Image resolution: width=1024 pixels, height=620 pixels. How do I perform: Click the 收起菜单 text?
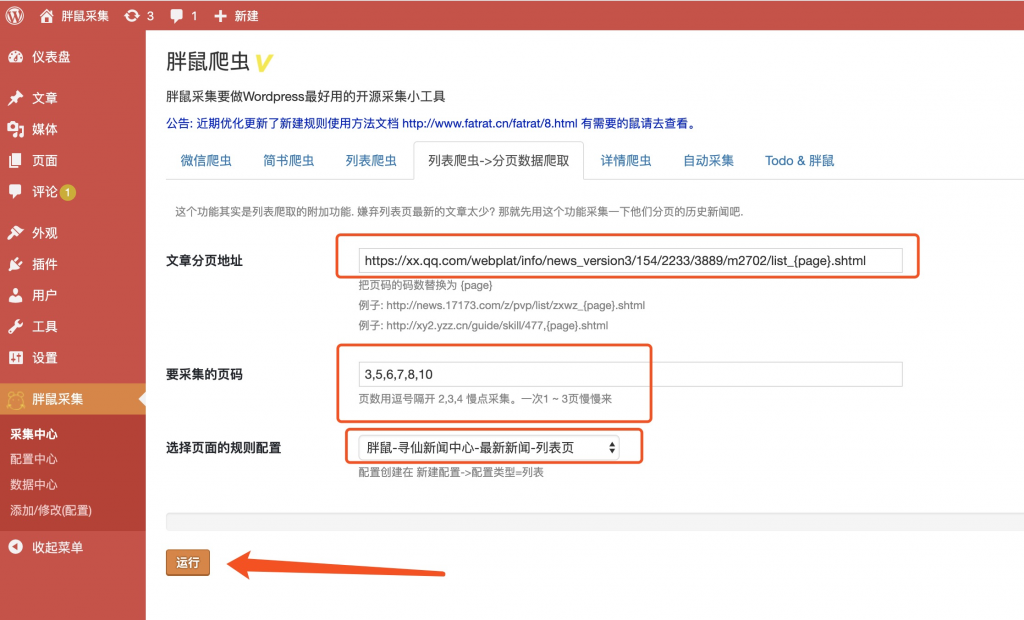pyautogui.click(x=57, y=547)
